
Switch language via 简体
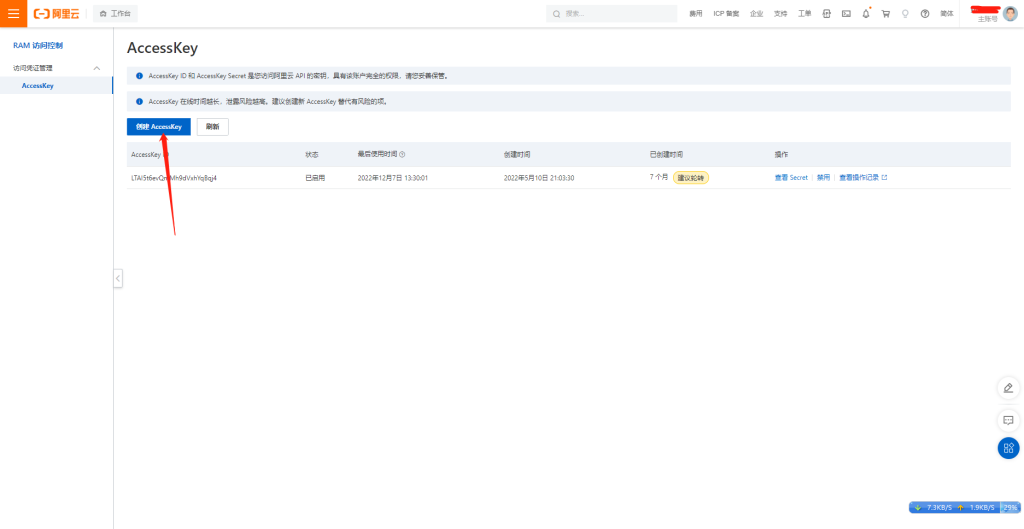946,14
